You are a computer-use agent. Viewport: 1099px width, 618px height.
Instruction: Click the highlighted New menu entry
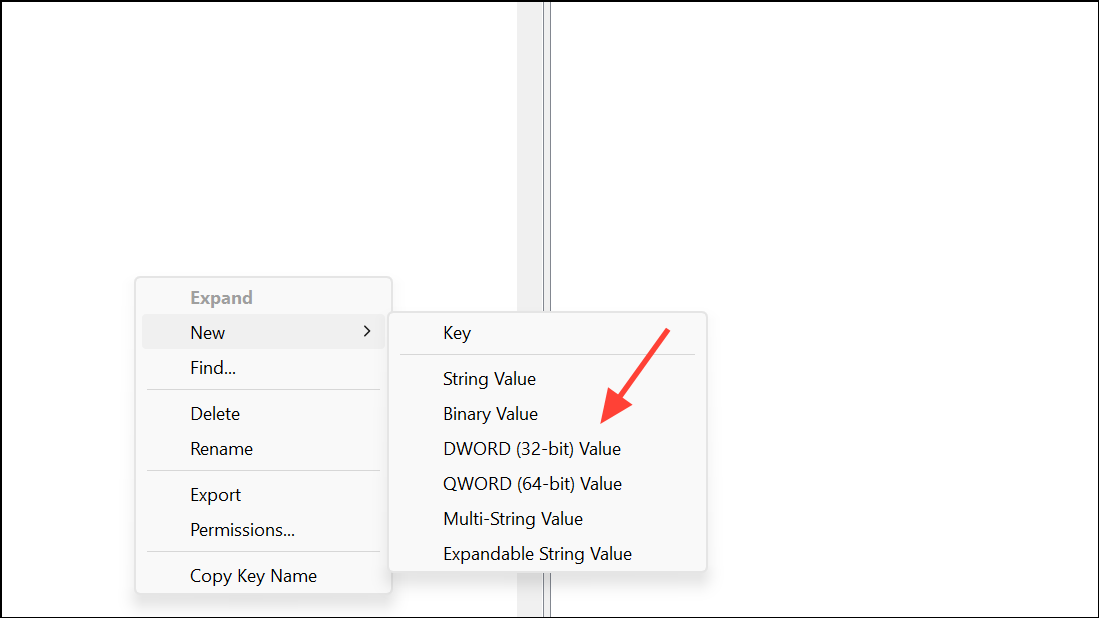point(207,332)
